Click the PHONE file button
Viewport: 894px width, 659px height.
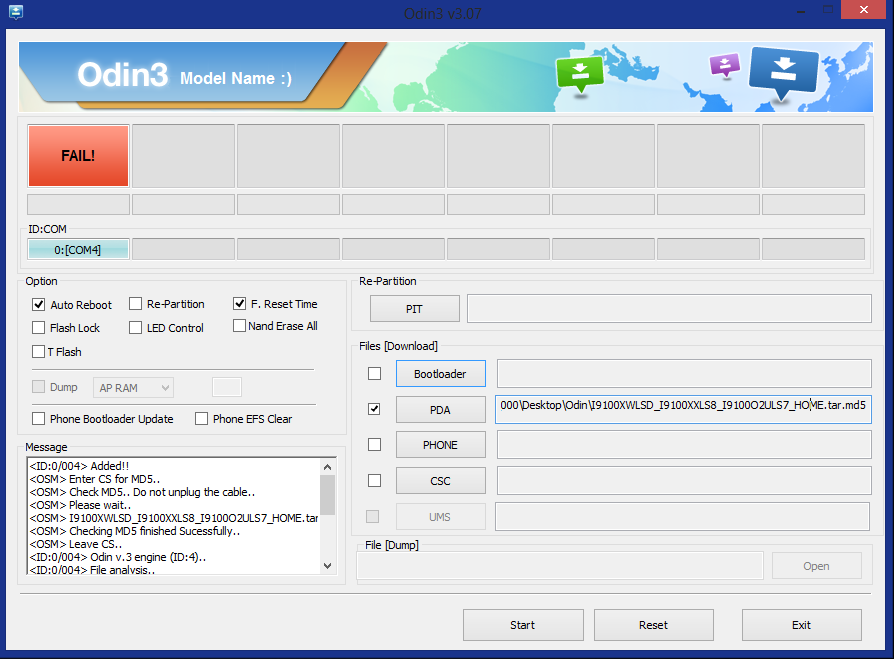click(441, 445)
